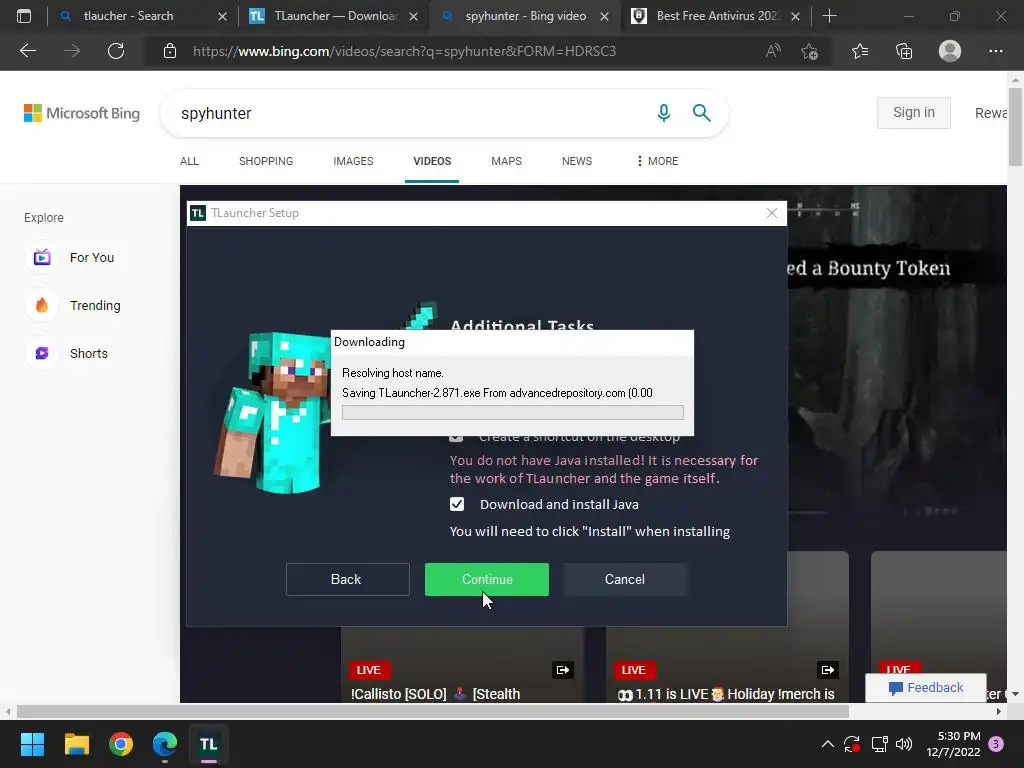Screen dimensions: 1024x768
Task: Click the download progress bar
Action: point(513,412)
